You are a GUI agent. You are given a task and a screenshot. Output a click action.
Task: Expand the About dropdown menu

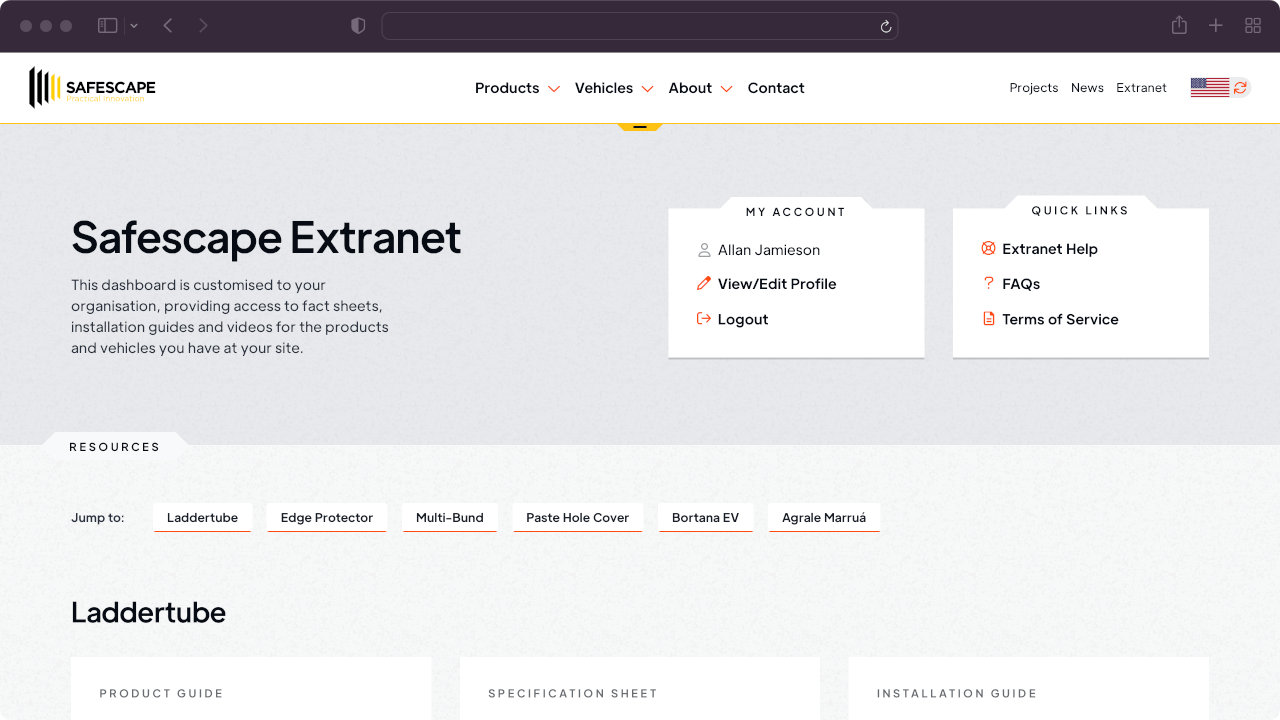[700, 88]
